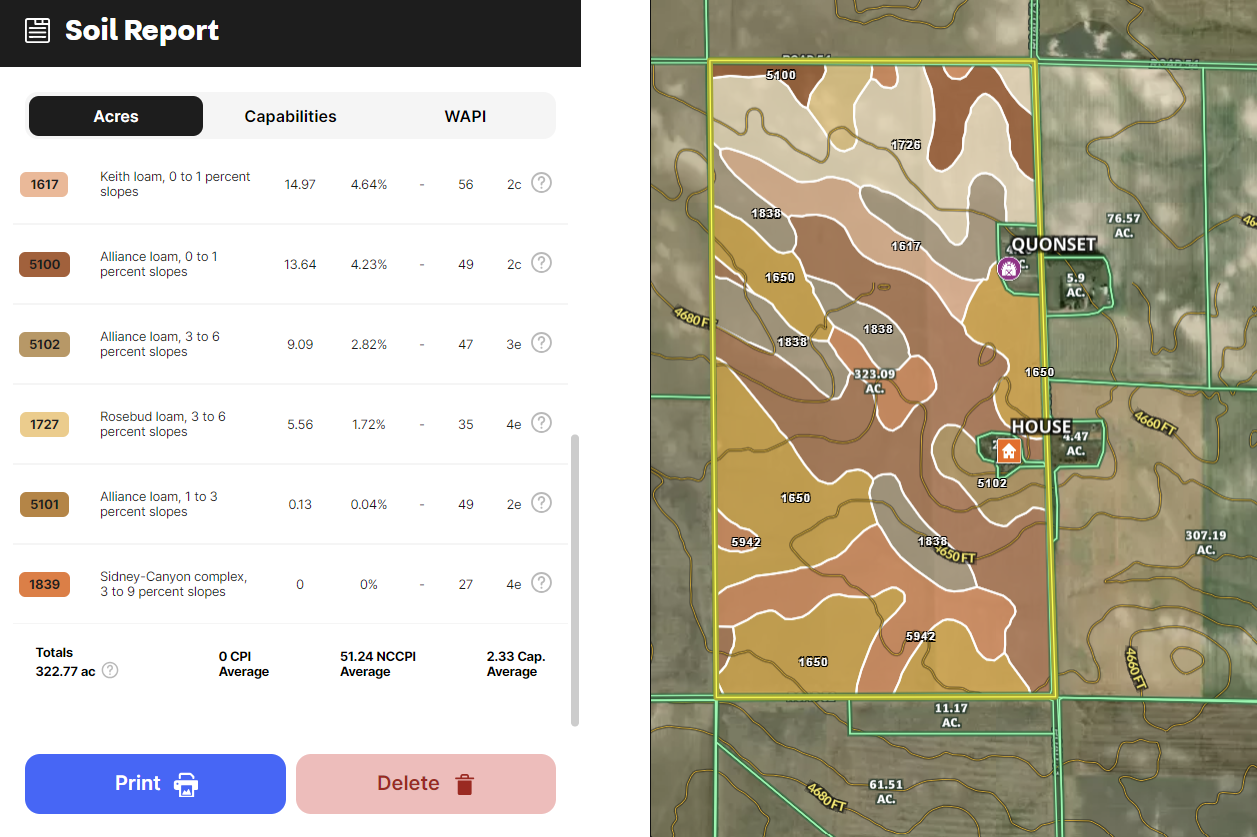
Task: Click help icon for Rosebud loam row
Action: coord(541,423)
